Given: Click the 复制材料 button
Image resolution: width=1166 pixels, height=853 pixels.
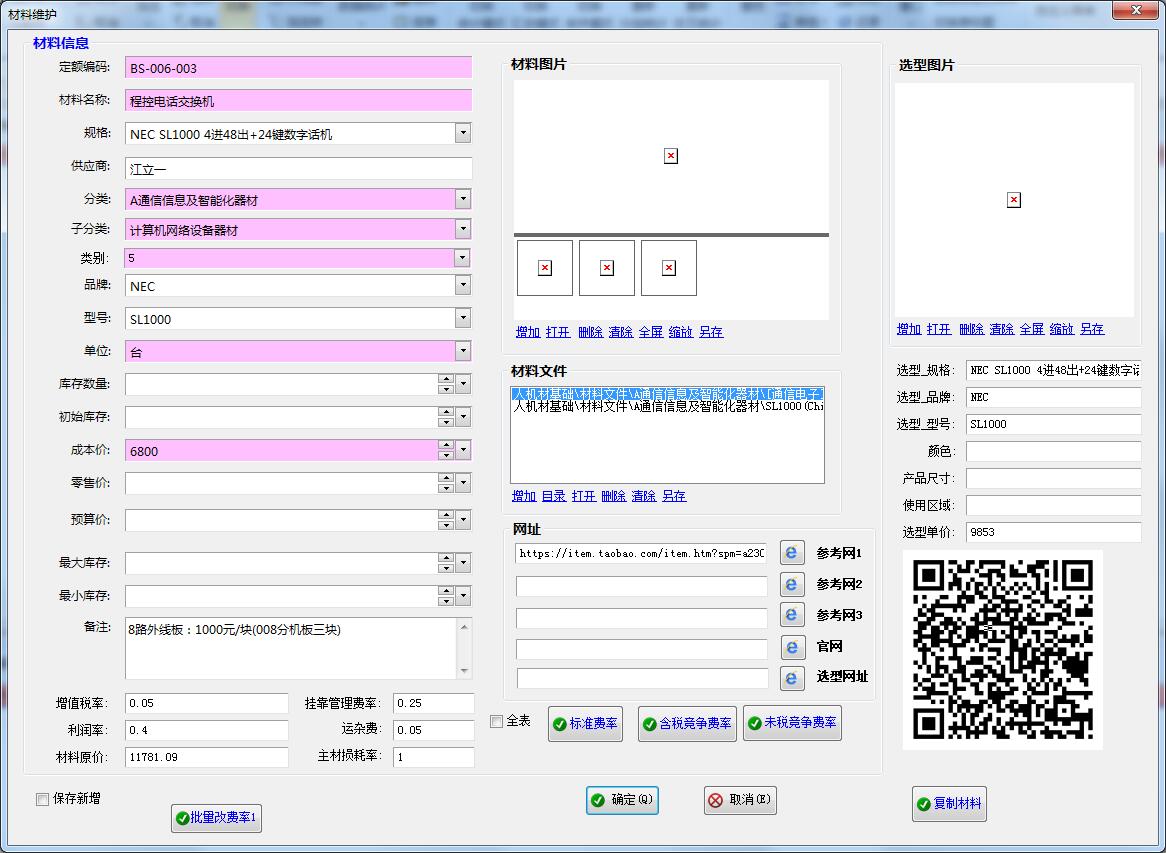Looking at the screenshot, I should tap(950, 804).
